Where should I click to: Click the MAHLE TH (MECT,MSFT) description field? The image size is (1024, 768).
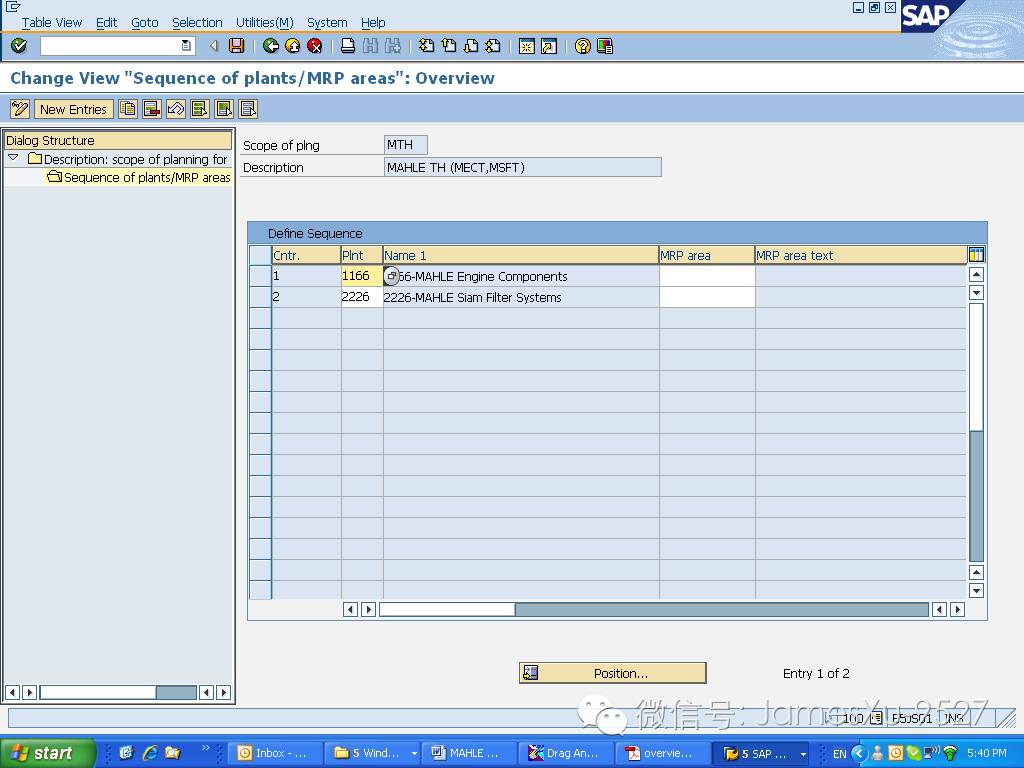click(522, 167)
